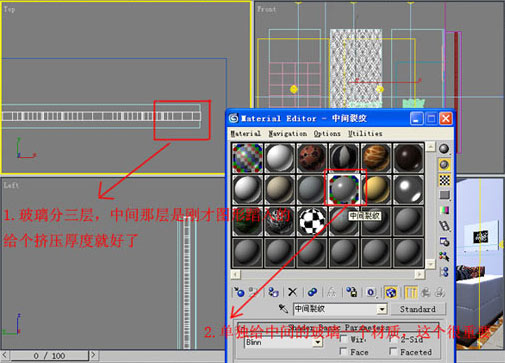Open the Utilities menu
Viewport: 505px width, 363px height.
365,134
